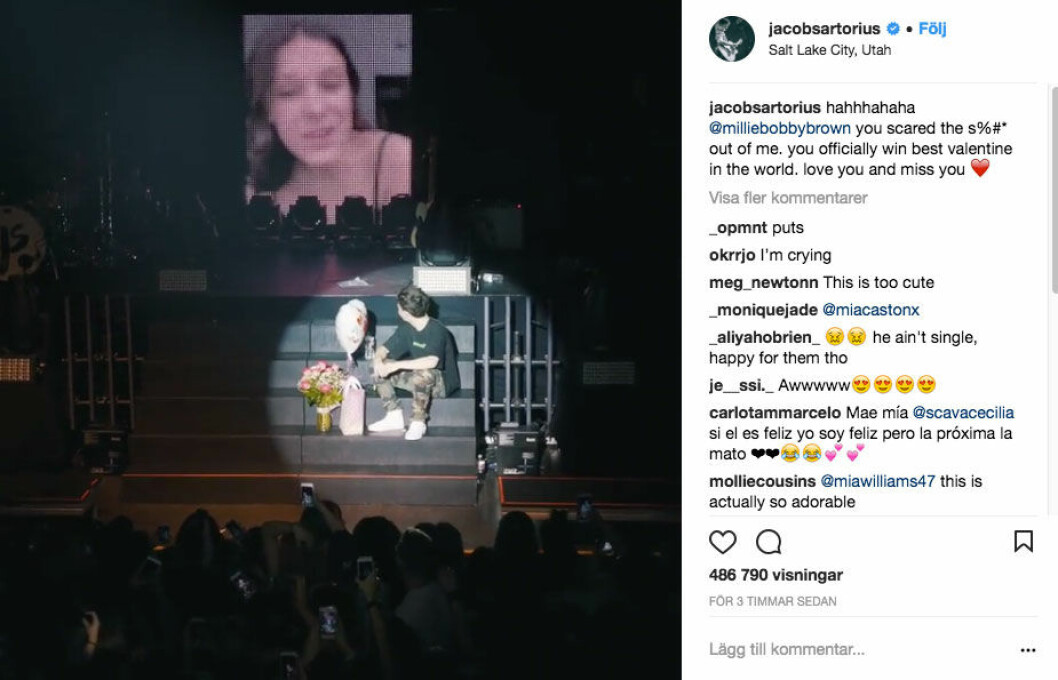
Task: Open the @miawilliams47 mention
Action: pos(877,481)
